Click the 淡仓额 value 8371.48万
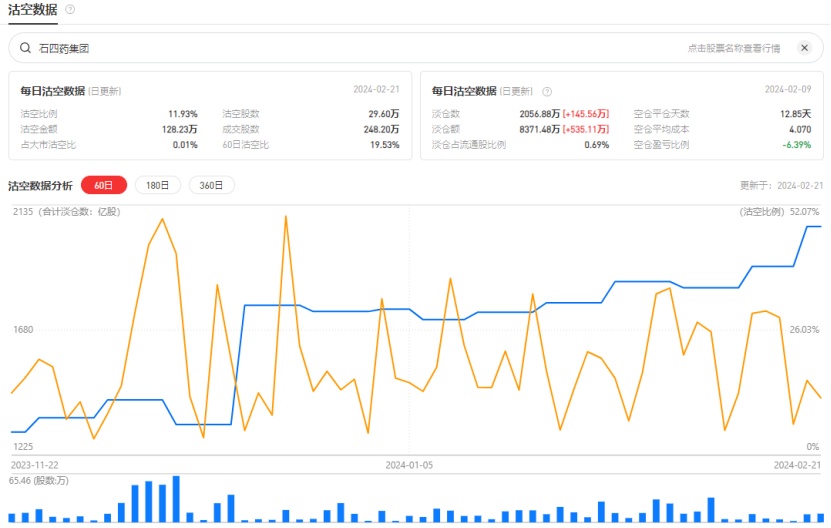The image size is (831, 528). [x=539, y=129]
